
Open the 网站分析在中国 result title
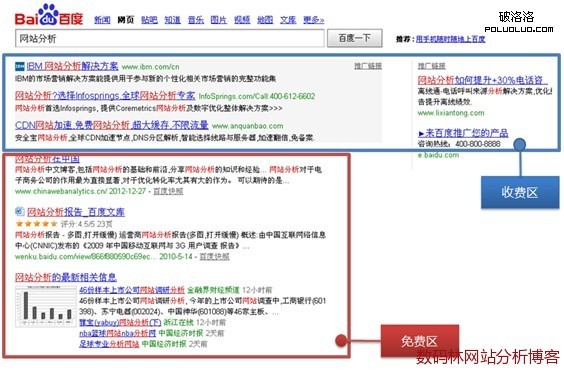click(x=47, y=158)
